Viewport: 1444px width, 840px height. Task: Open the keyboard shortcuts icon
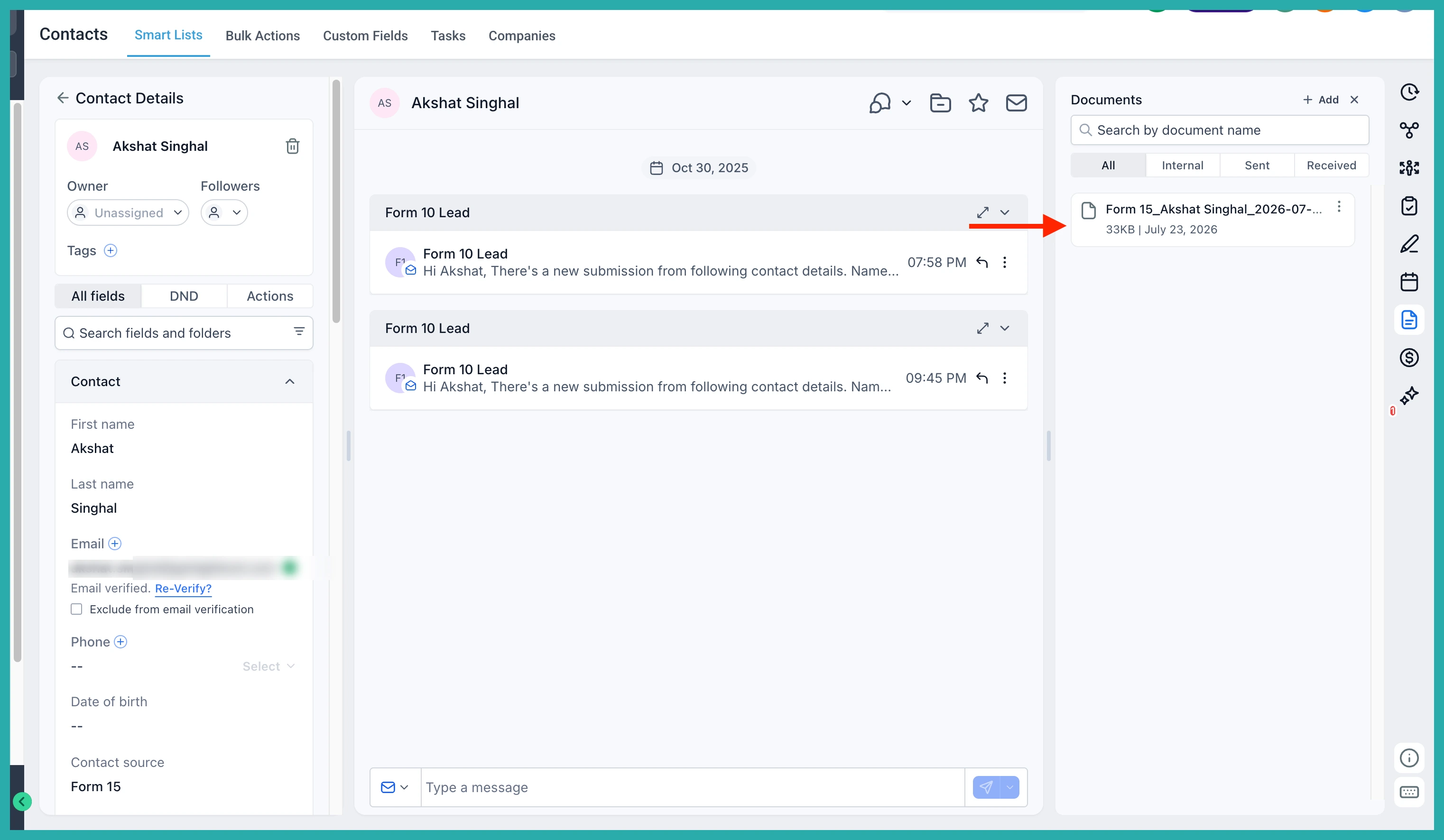tap(1409, 793)
